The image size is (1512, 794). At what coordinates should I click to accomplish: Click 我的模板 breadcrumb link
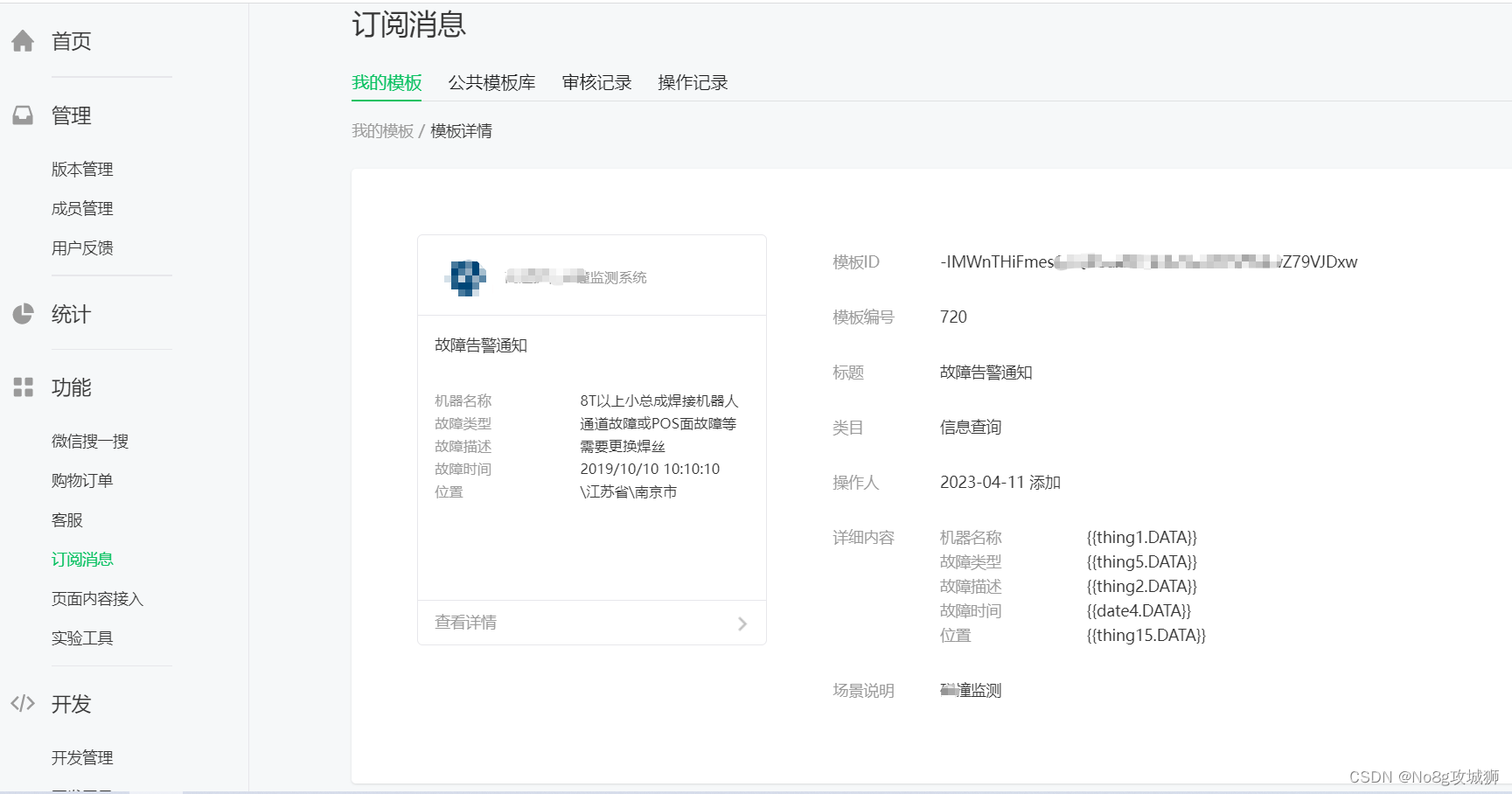point(383,131)
